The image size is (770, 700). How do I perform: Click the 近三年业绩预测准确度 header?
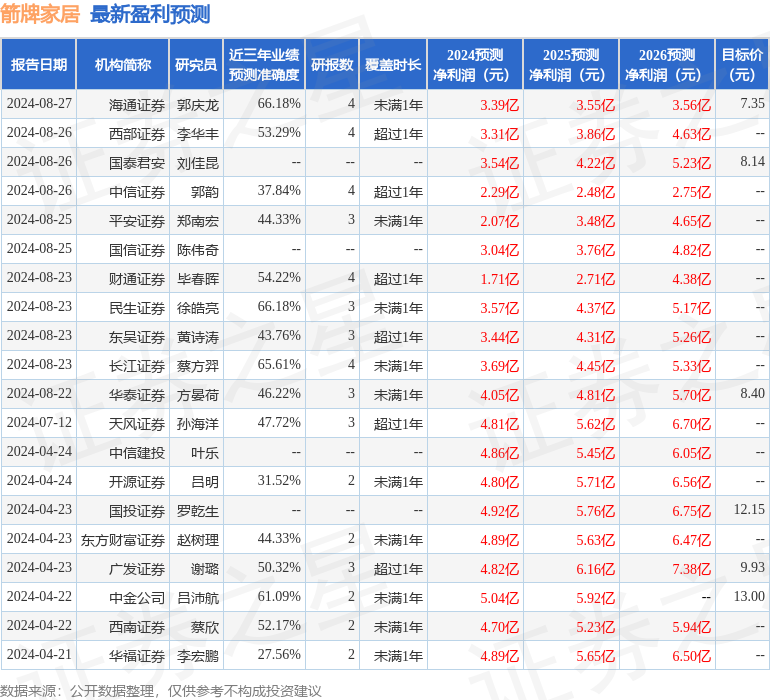click(264, 64)
